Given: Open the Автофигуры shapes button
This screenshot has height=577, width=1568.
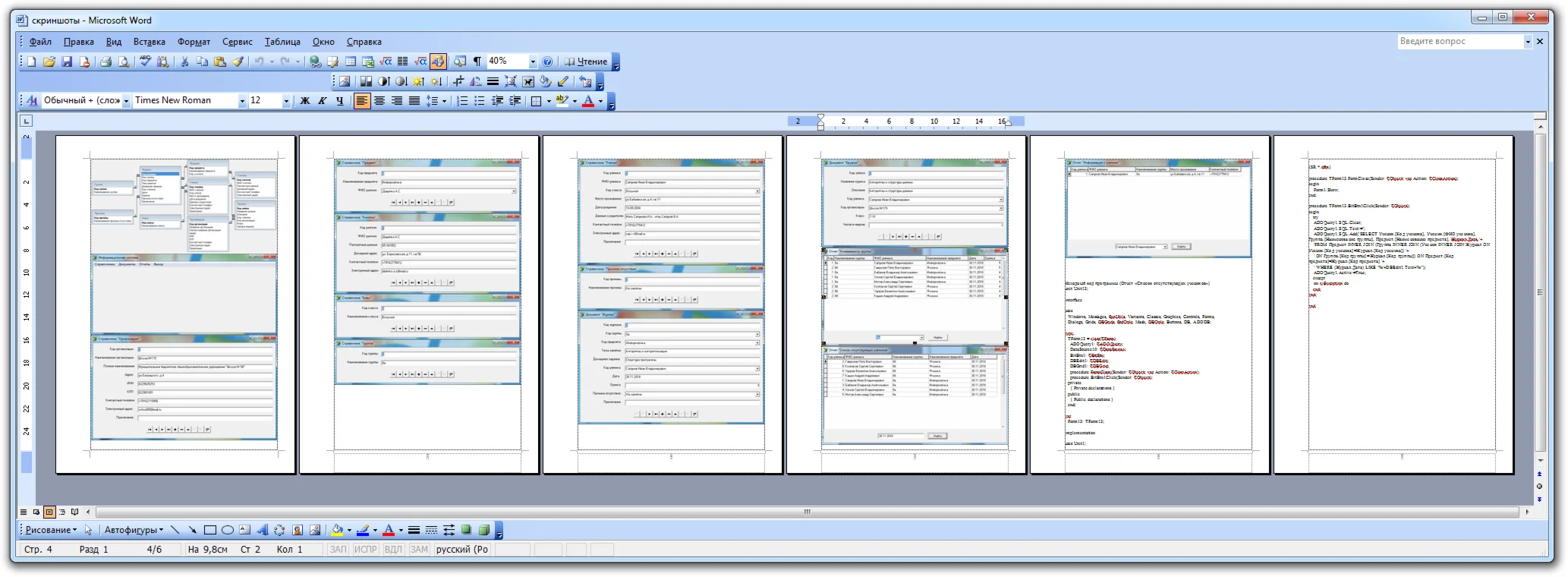Looking at the screenshot, I should click(134, 530).
